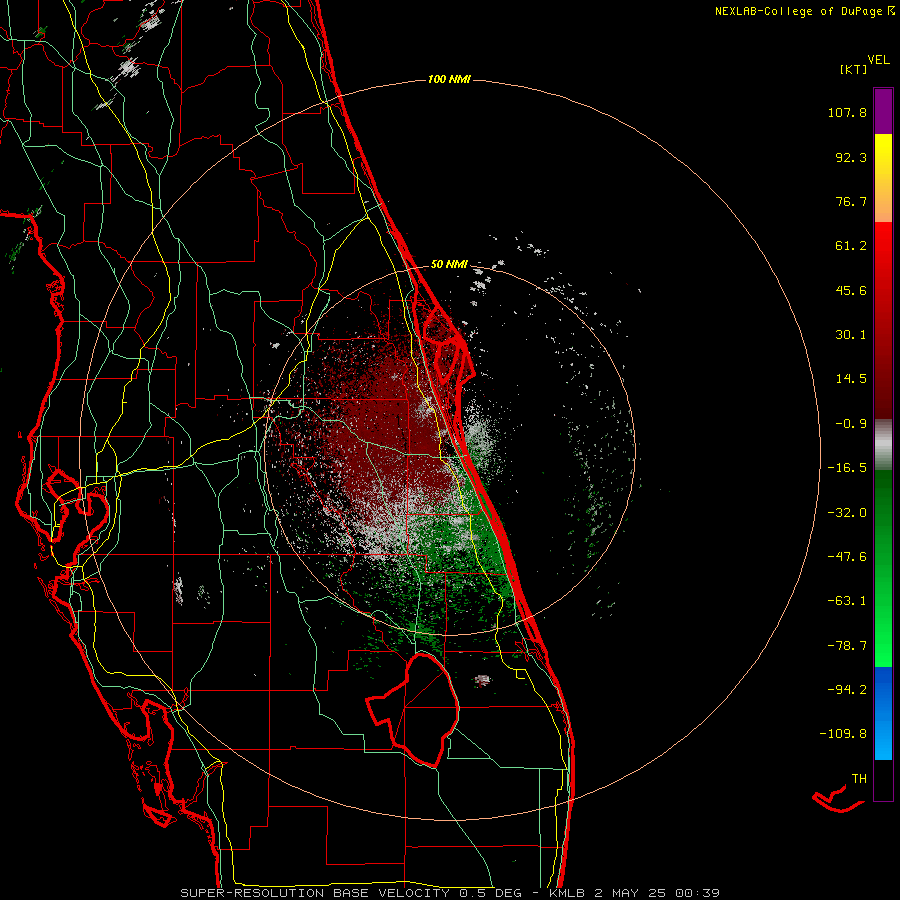Click the 100 NMI range ring label
This screenshot has height=900, width=900.
449,79
